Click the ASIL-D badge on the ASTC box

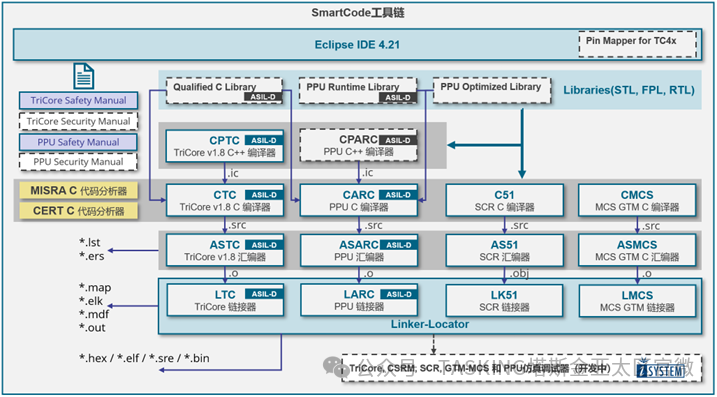click(x=264, y=244)
